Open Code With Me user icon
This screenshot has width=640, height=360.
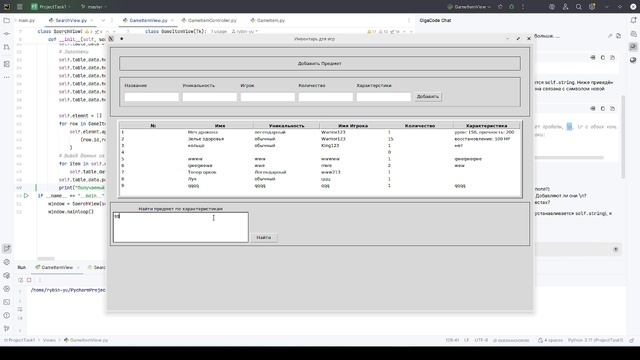[565, 7]
